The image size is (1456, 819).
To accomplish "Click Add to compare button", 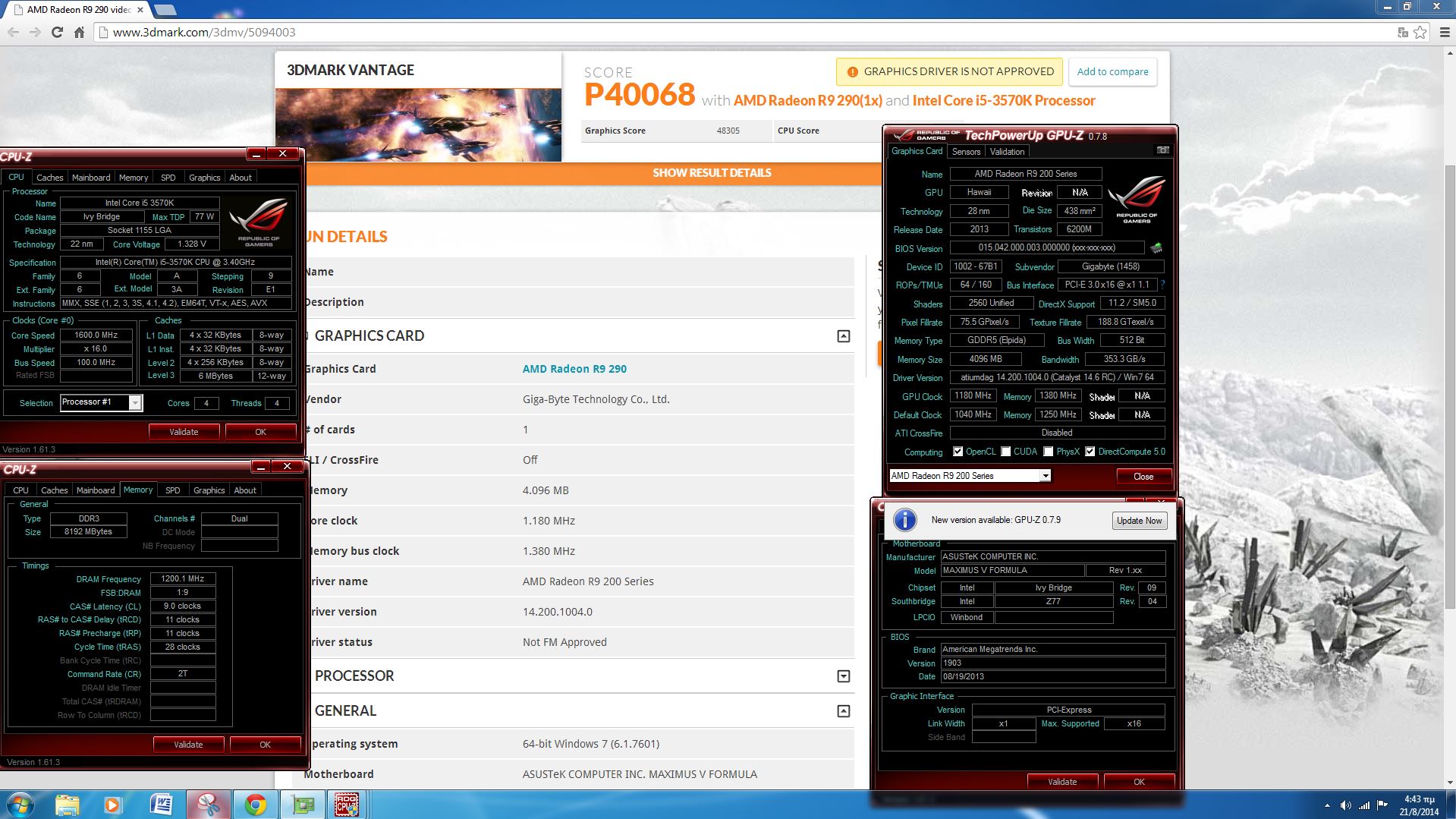I will 1112,71.
